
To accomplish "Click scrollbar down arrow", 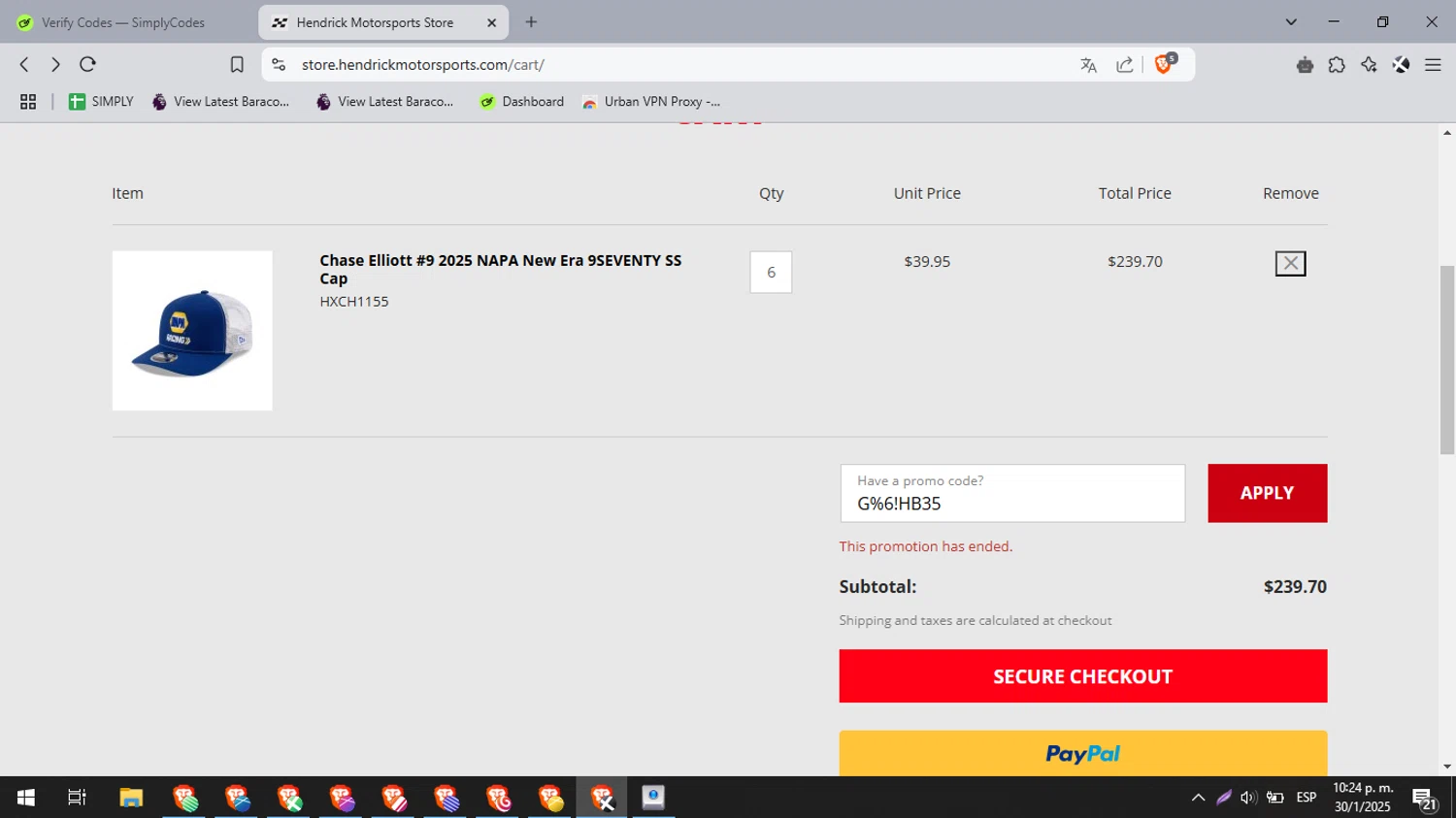I will (1447, 767).
